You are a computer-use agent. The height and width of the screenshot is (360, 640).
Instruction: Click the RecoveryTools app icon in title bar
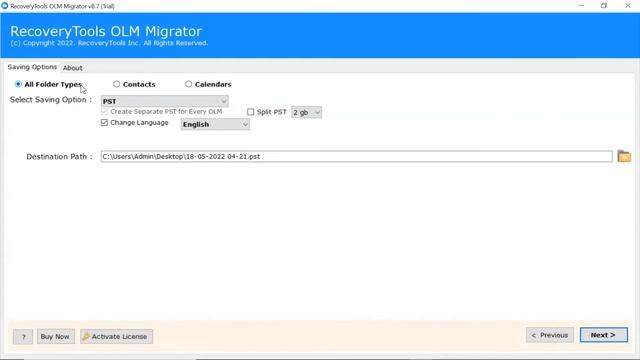tap(5, 6)
